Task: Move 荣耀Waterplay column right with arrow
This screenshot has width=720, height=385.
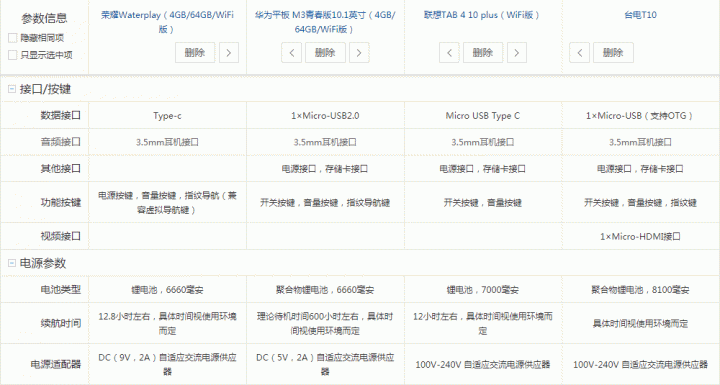Action: 229,53
